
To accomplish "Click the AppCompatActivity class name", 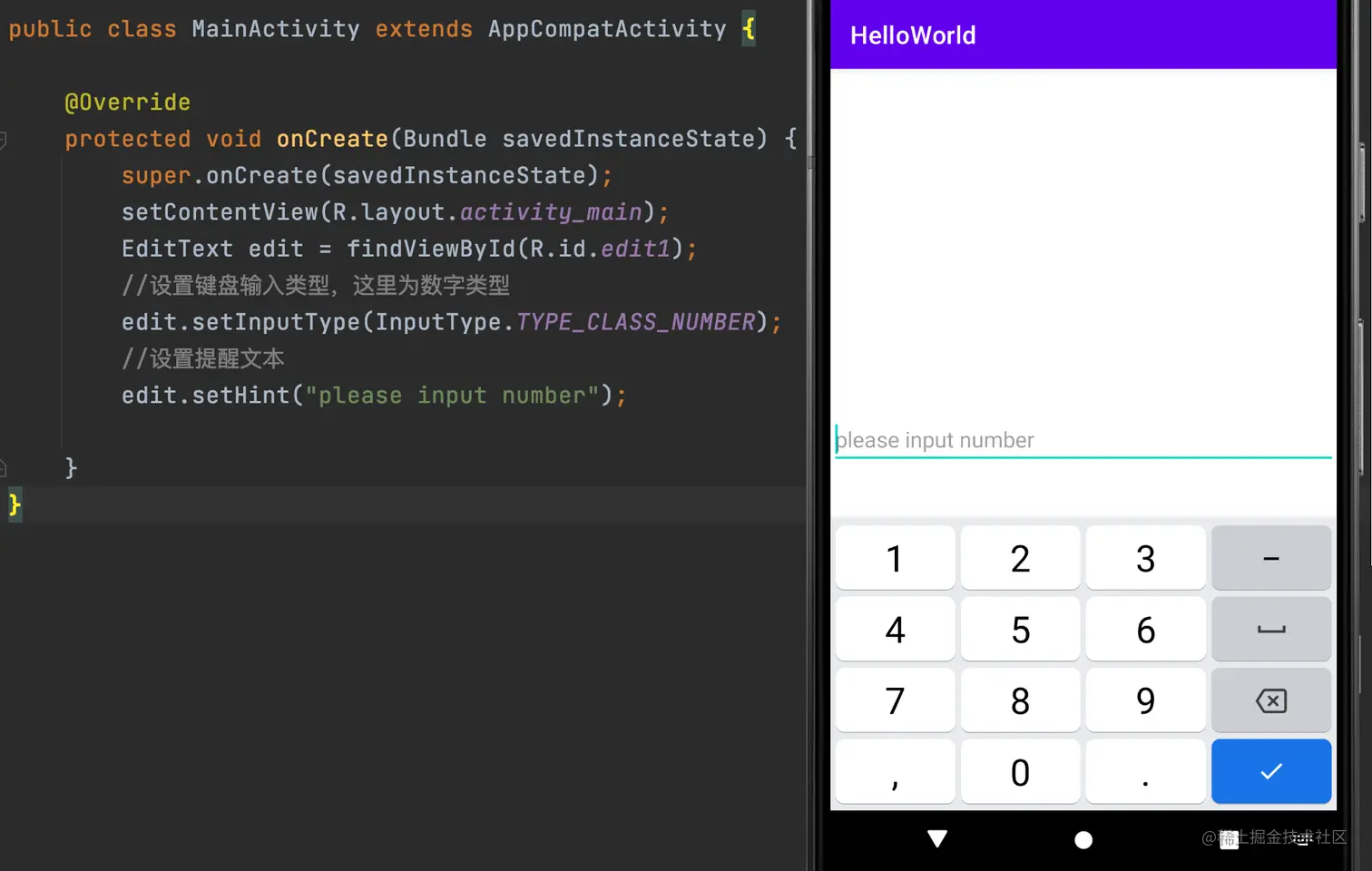I will tap(607, 29).
